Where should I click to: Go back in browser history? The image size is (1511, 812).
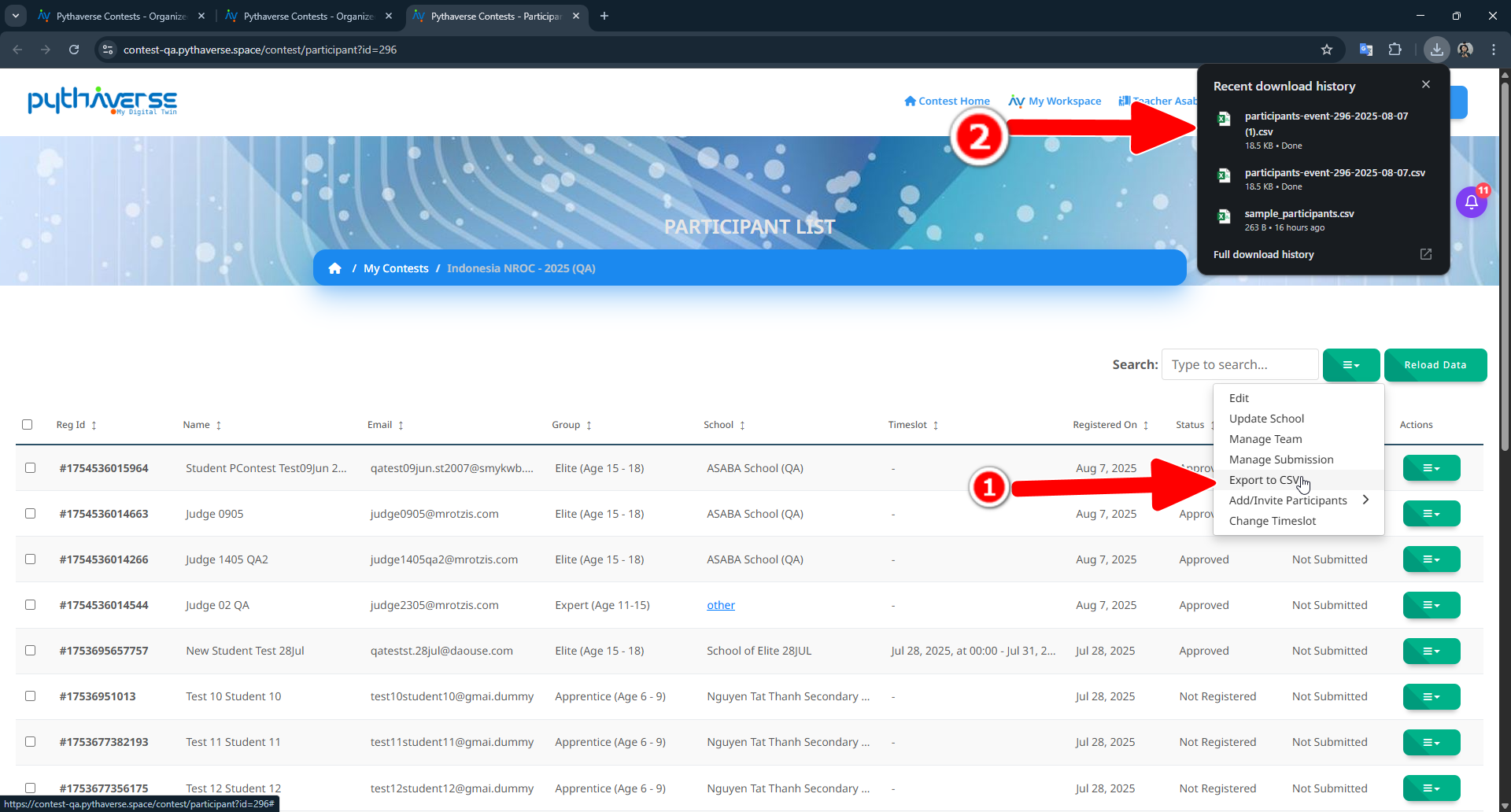click(x=17, y=50)
